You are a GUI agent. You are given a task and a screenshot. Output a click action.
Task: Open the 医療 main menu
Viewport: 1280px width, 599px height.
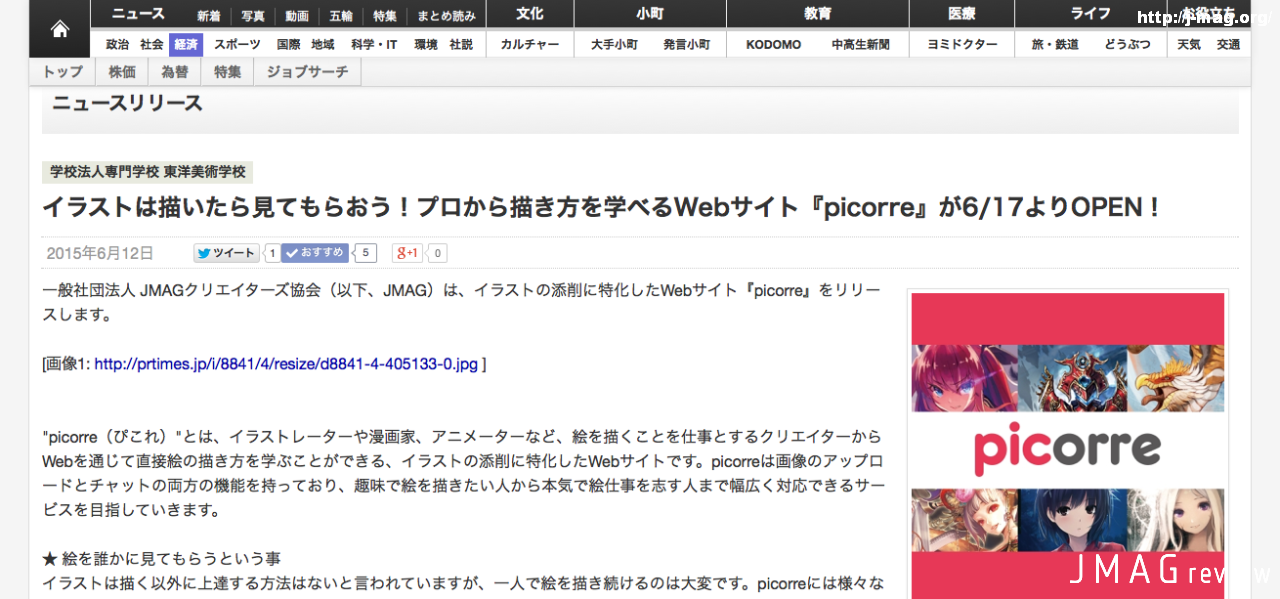click(962, 14)
